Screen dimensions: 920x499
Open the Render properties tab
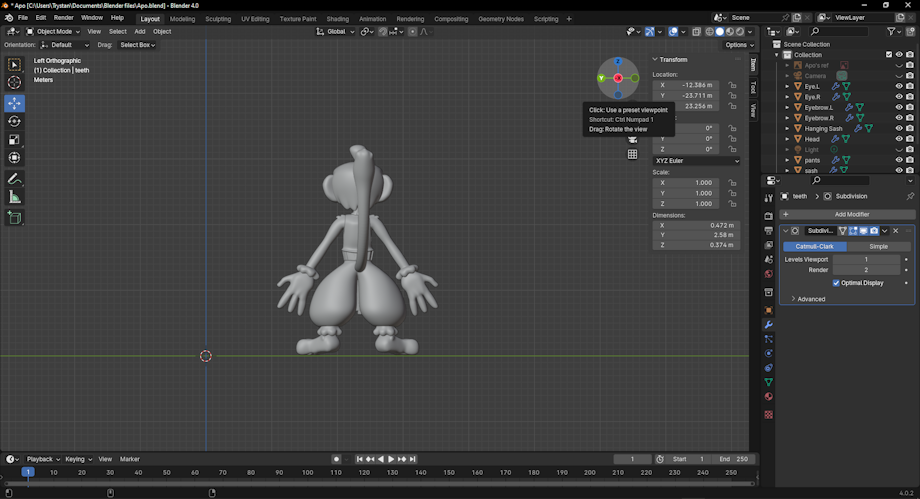click(769, 216)
